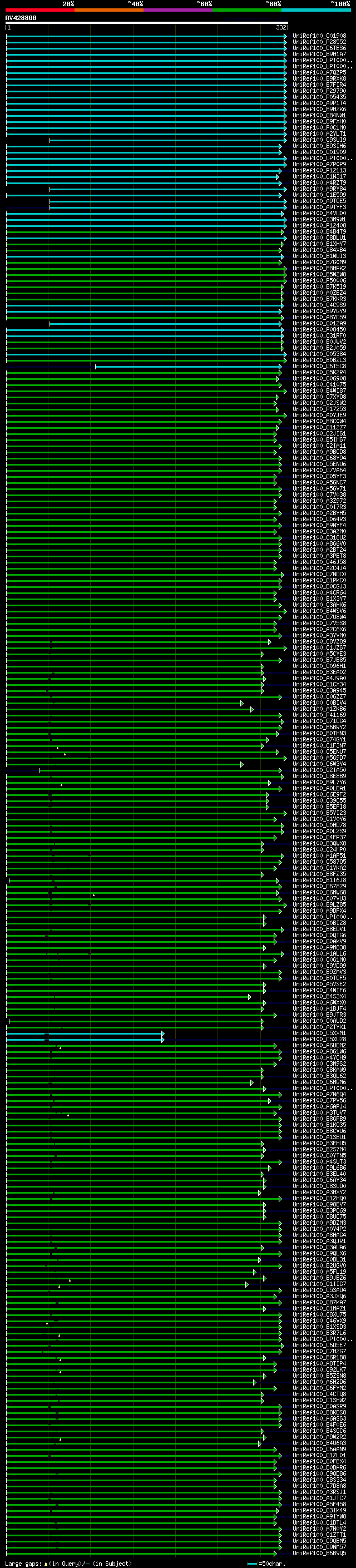
Task: Click the green ~80% identity legend bar
Action: (247, 10)
